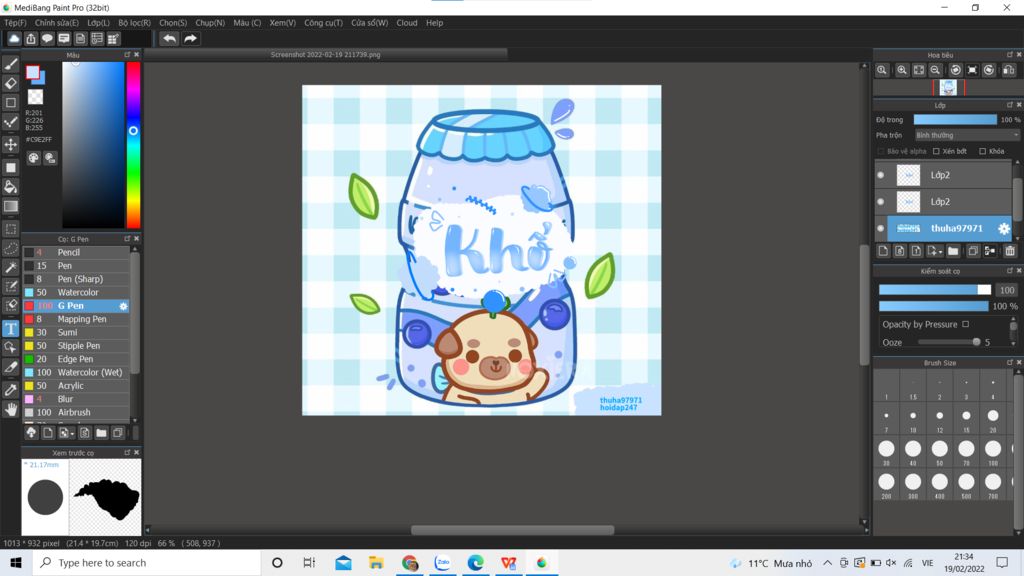Adjust the Độ trong layer opacity slider
This screenshot has width=1024, height=576.
coord(955,120)
